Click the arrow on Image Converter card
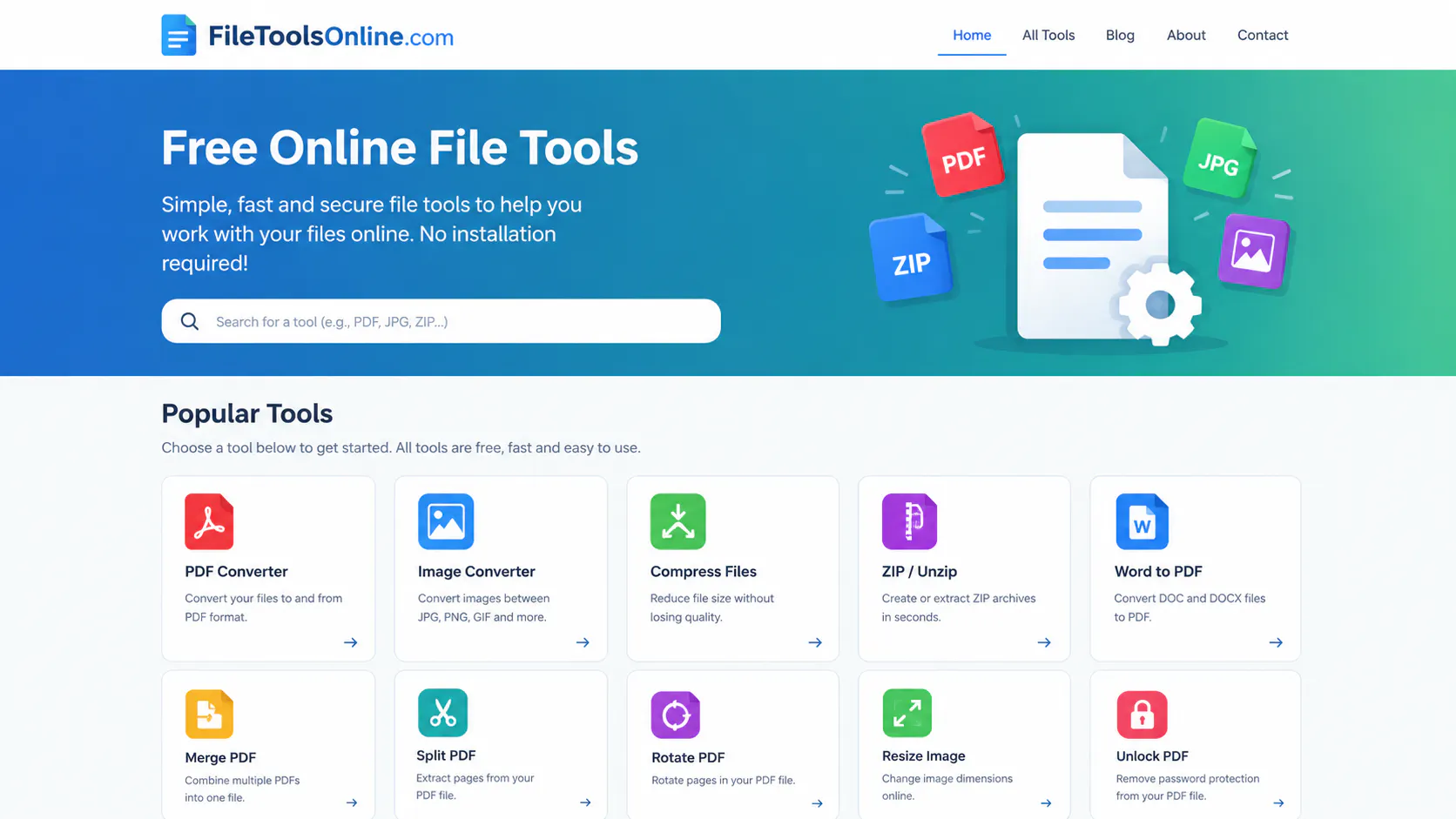 (x=583, y=642)
